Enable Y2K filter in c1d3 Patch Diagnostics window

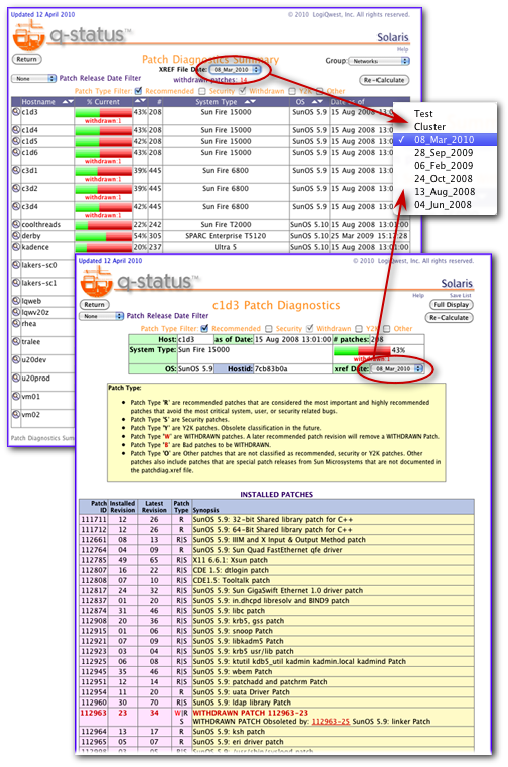pyautogui.click(x=359, y=328)
